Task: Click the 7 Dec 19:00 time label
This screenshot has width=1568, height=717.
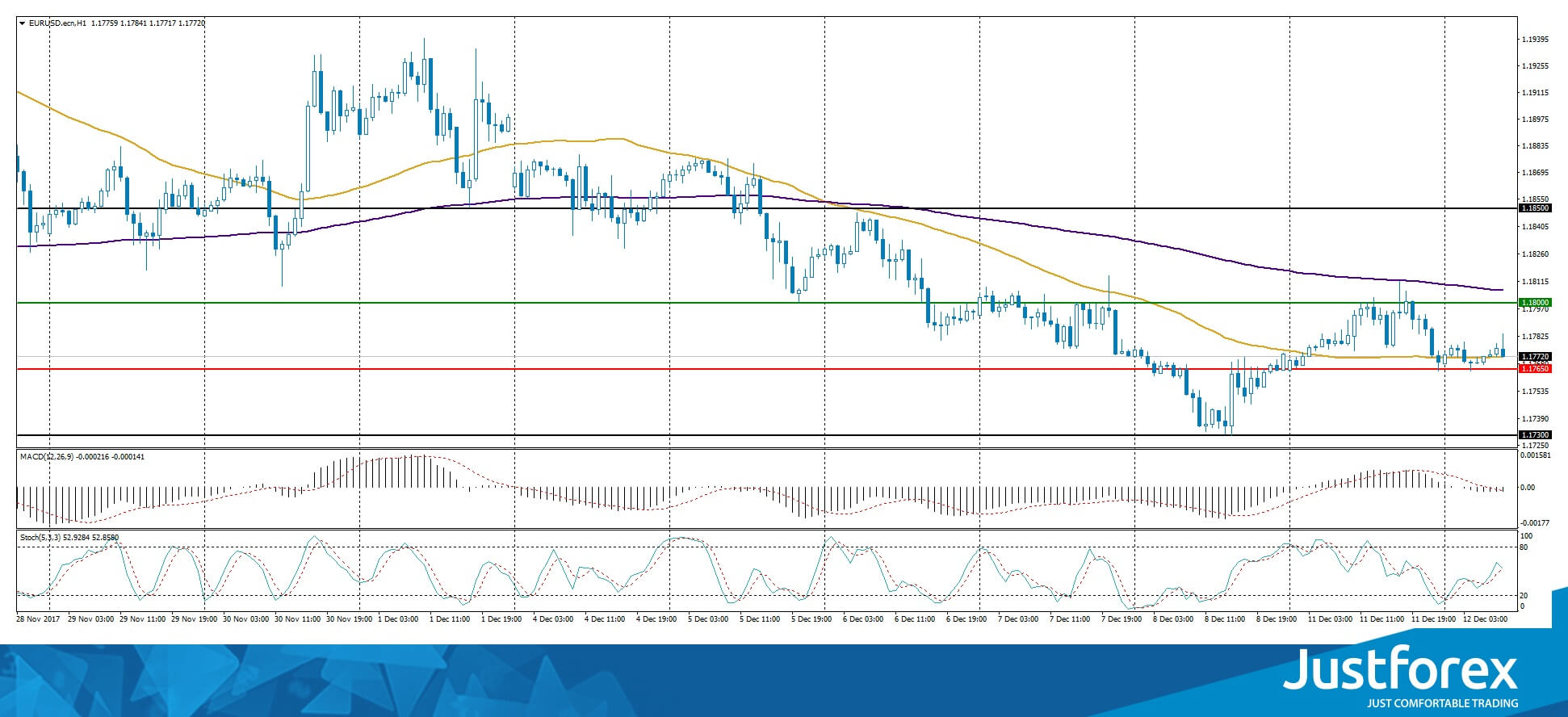Action: 1121,619
